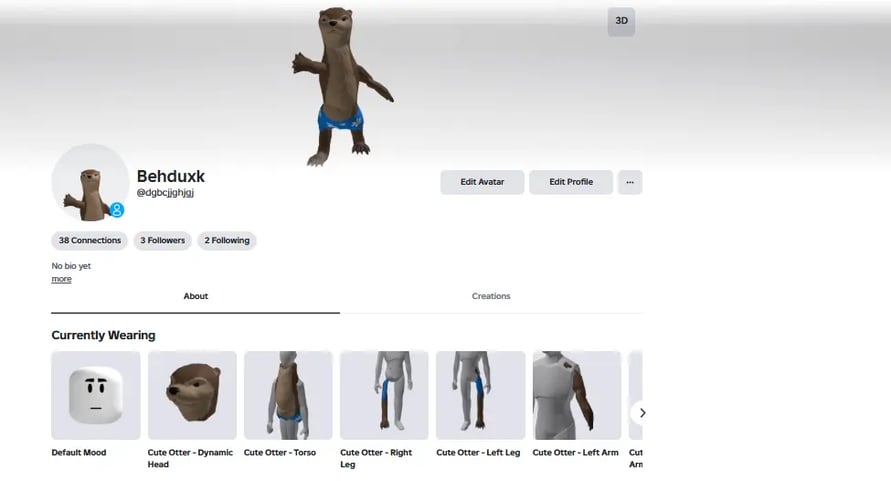
Task: Select the Default Mood face thumbnail
Action: 96,395
